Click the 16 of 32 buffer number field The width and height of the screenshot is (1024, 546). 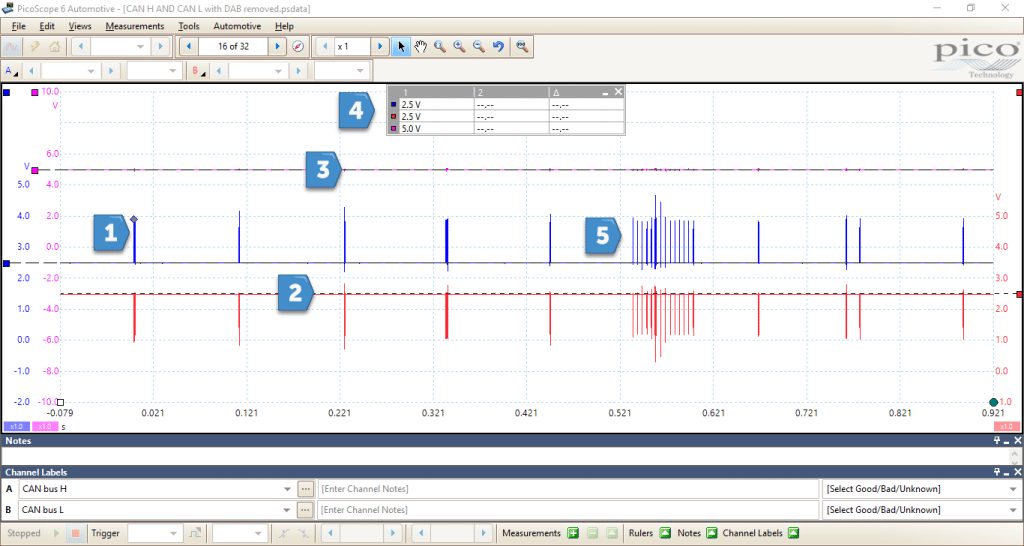(233, 46)
